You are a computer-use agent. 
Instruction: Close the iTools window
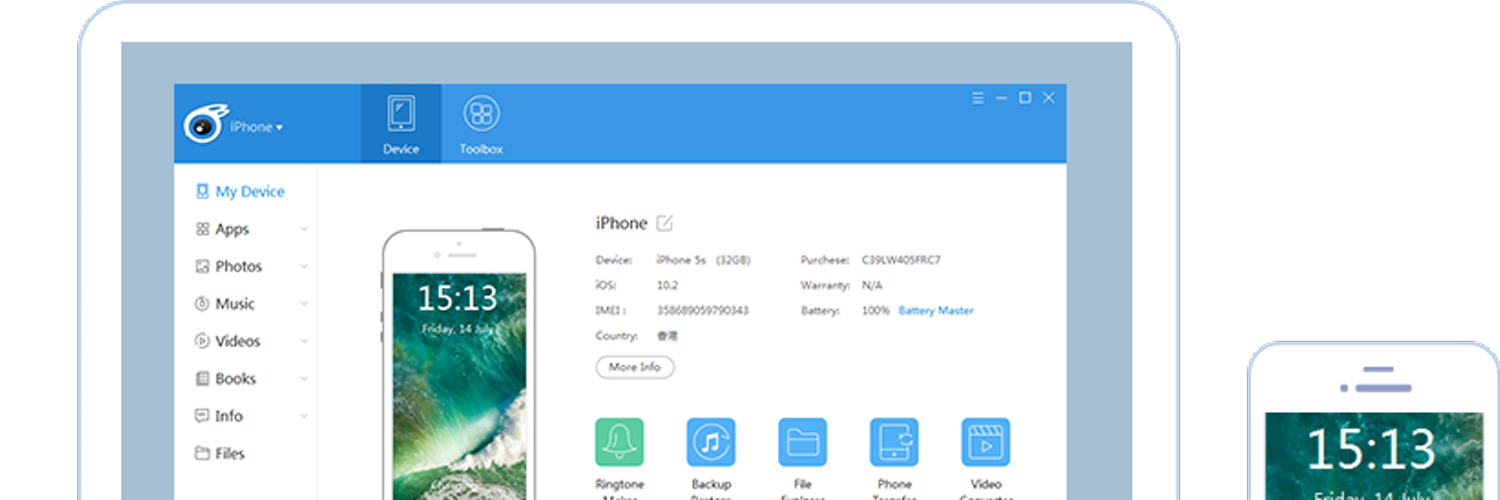click(1049, 98)
